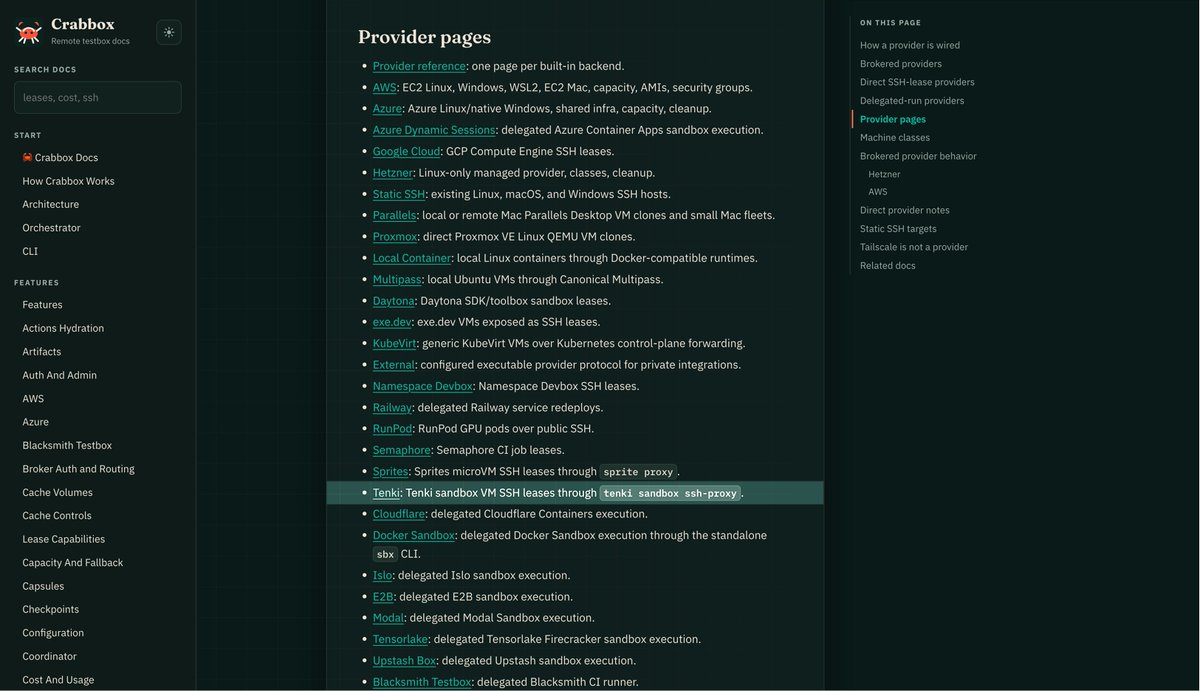This screenshot has height=691, width=1200.
Task: Open Configuration sidebar page
Action: 53,633
